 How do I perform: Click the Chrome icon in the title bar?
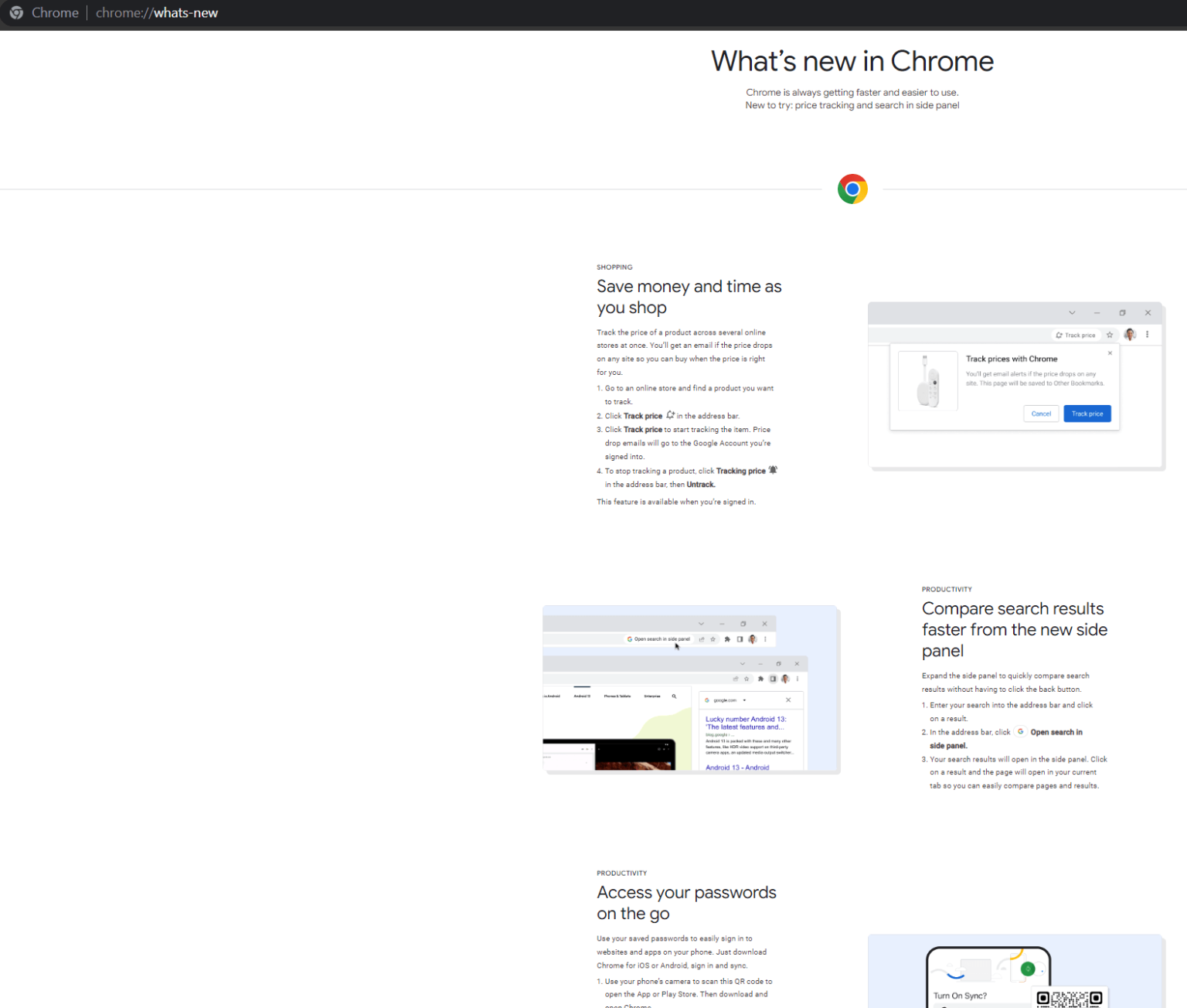15,12
